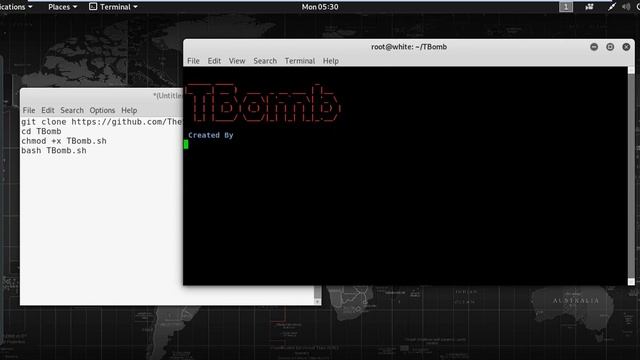Click the 'cd TBomb' line in editor

click(41, 131)
